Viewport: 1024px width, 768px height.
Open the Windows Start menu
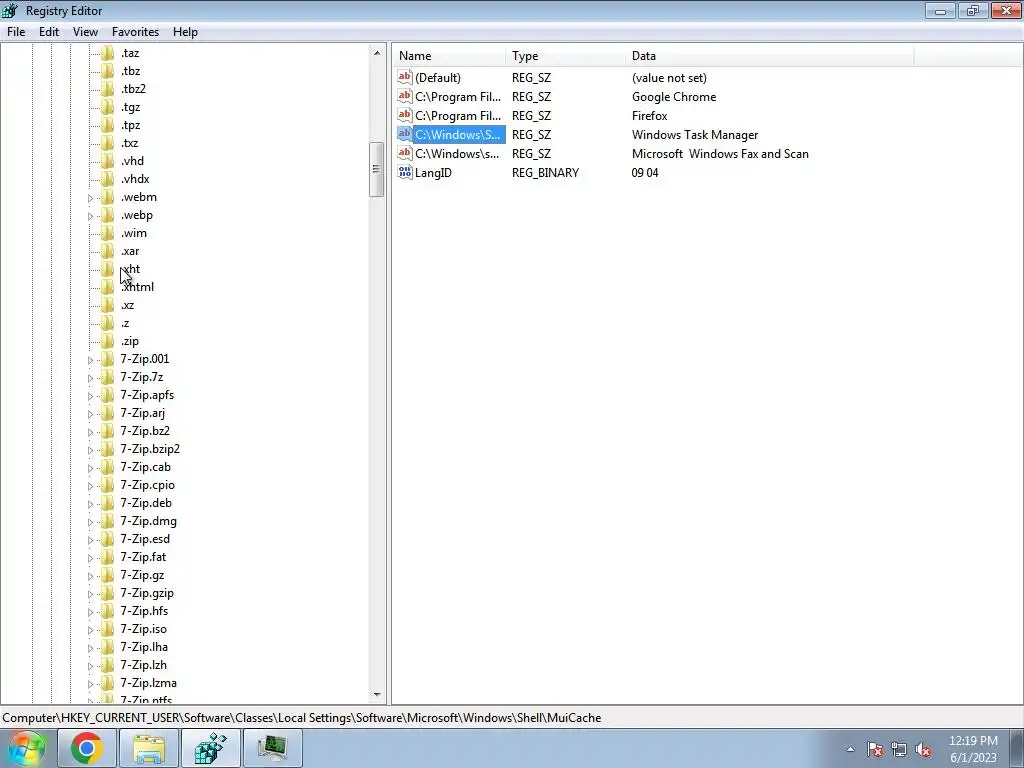(x=26, y=748)
